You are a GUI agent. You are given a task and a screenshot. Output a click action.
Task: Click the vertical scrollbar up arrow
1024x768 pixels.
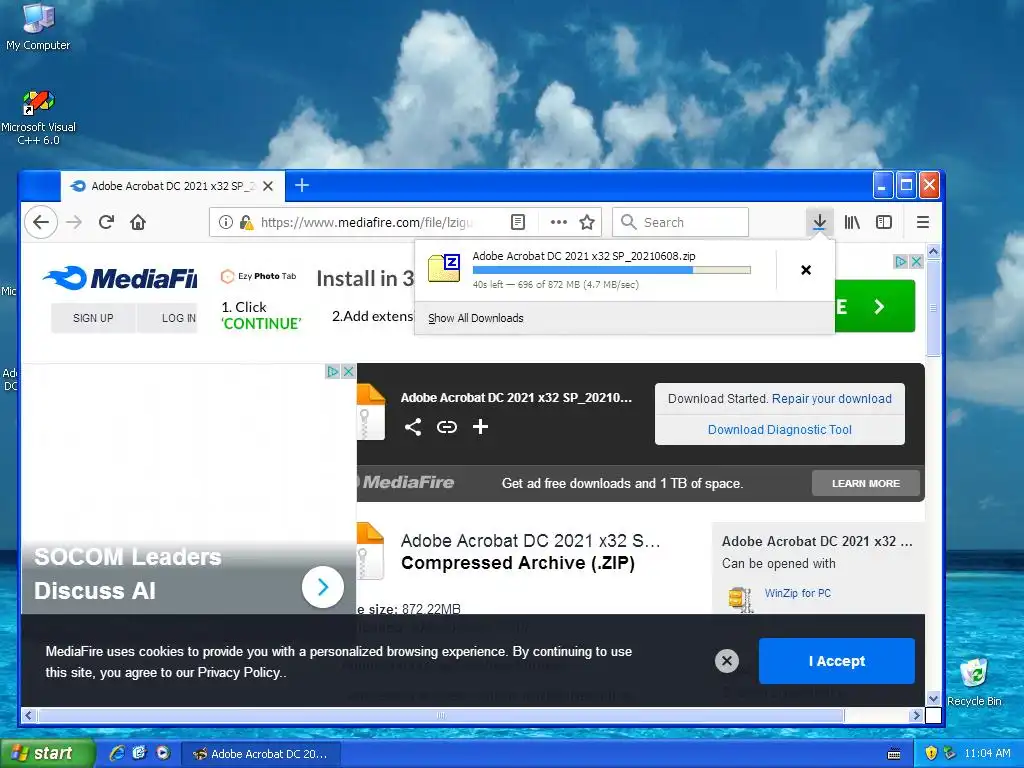point(933,251)
